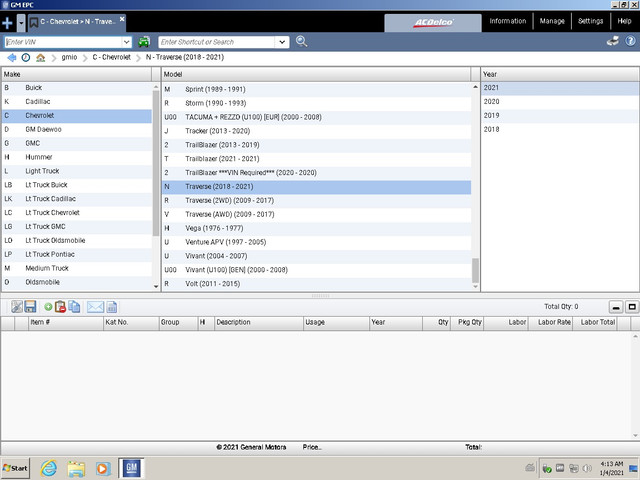Select Venture APV (1997 - 2005) model
Screen dimensions: 640x480
(316, 242)
